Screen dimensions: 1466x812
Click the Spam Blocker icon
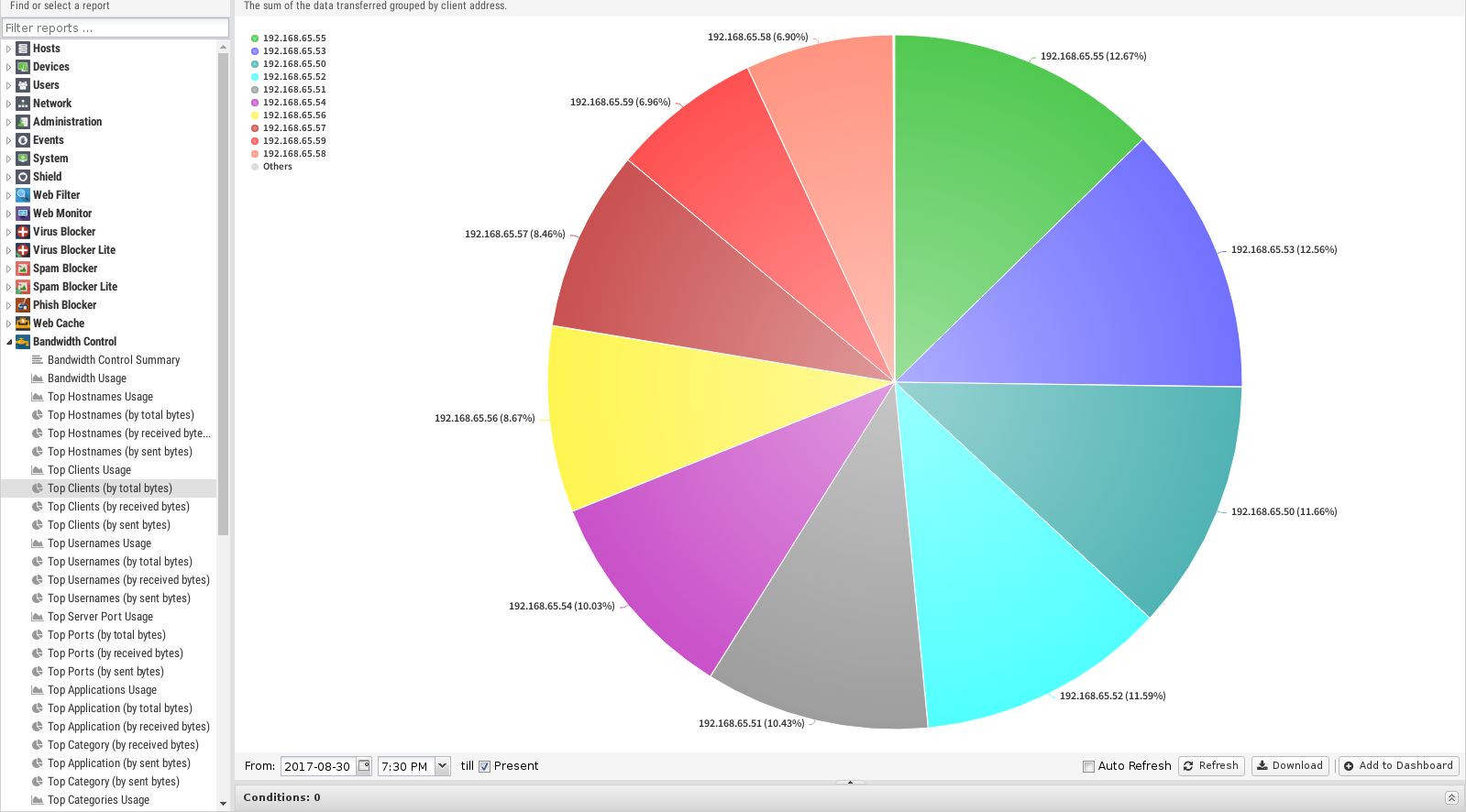tap(23, 269)
